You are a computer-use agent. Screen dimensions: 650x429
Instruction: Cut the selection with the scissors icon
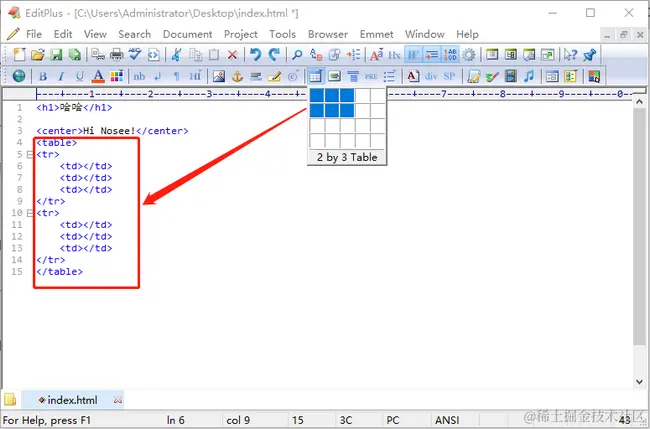[177, 54]
